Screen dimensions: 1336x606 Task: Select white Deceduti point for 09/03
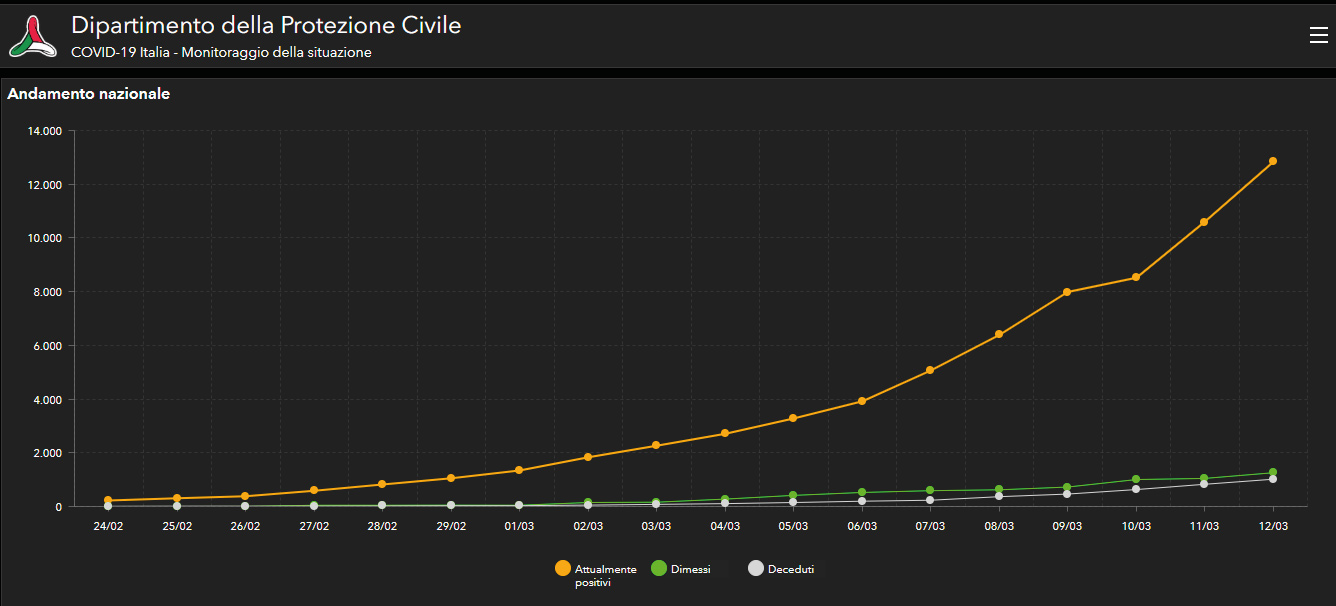coord(1067,494)
